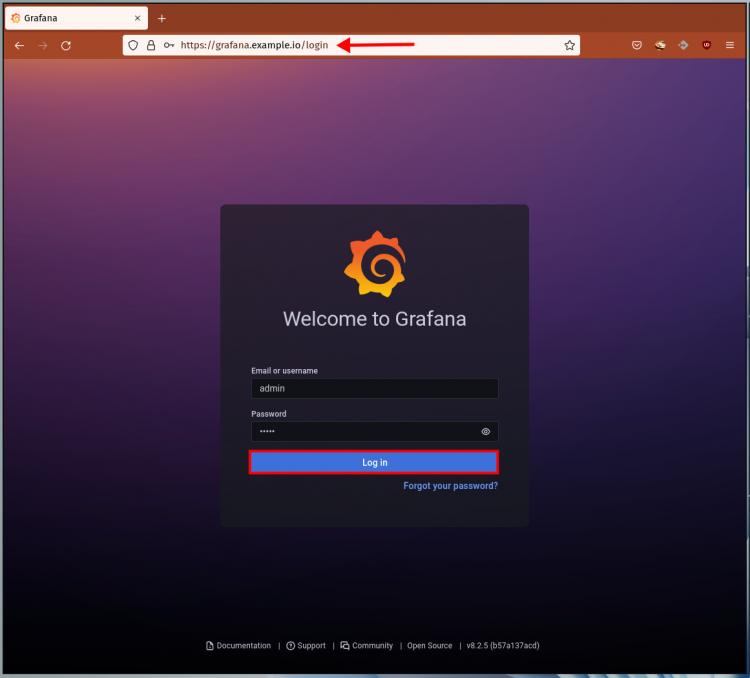Click the Email or username field
750x678 pixels.
[x=375, y=388]
